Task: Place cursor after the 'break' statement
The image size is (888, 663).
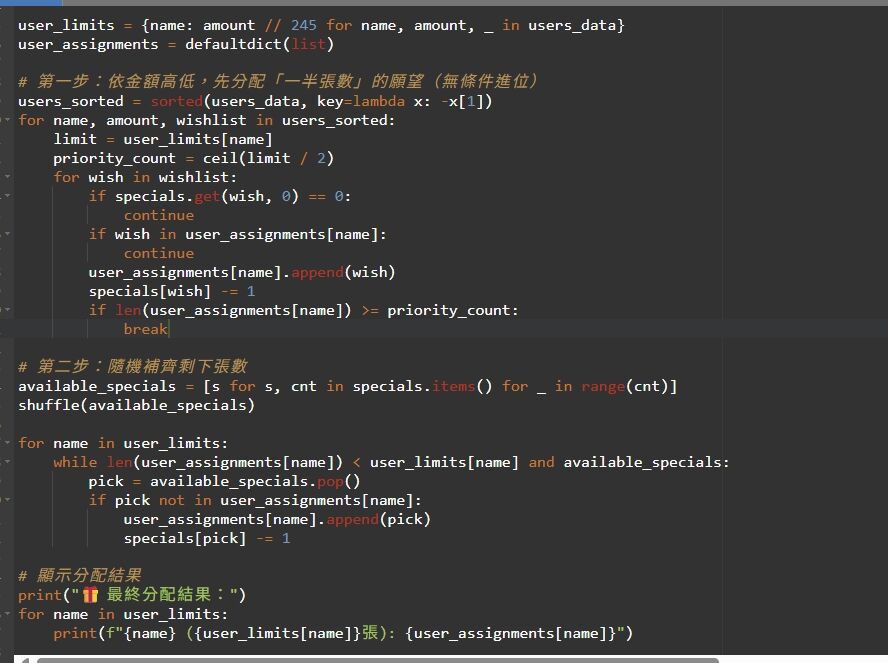Action: 168,330
